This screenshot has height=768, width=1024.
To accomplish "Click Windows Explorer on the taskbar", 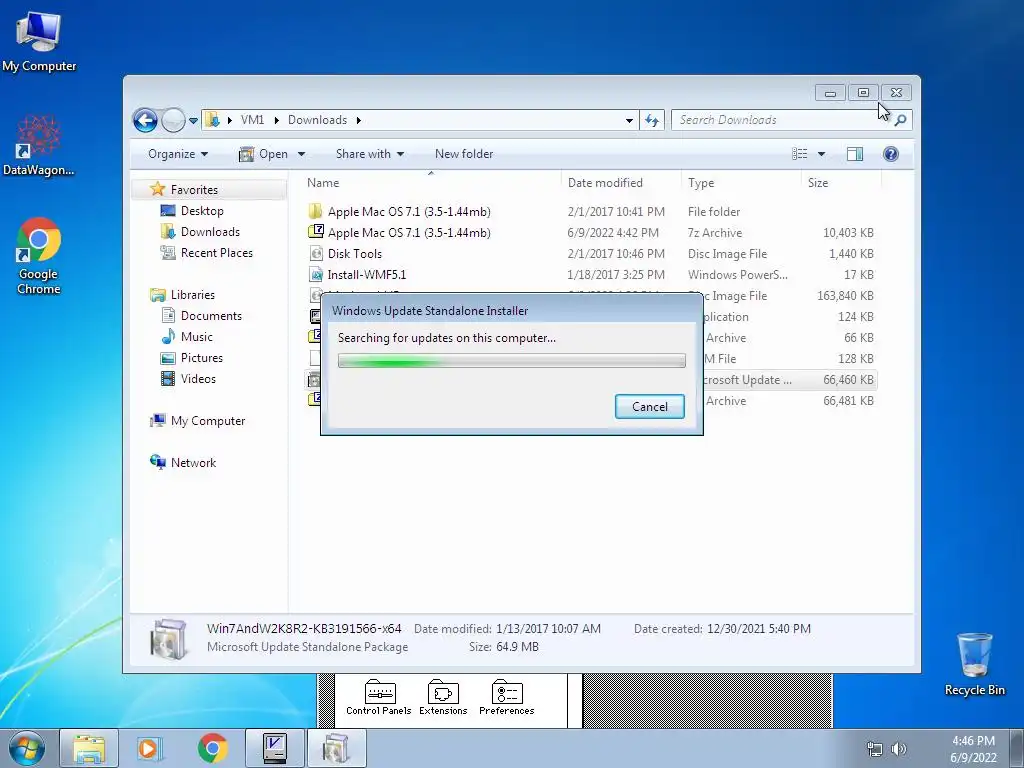I will pos(89,748).
